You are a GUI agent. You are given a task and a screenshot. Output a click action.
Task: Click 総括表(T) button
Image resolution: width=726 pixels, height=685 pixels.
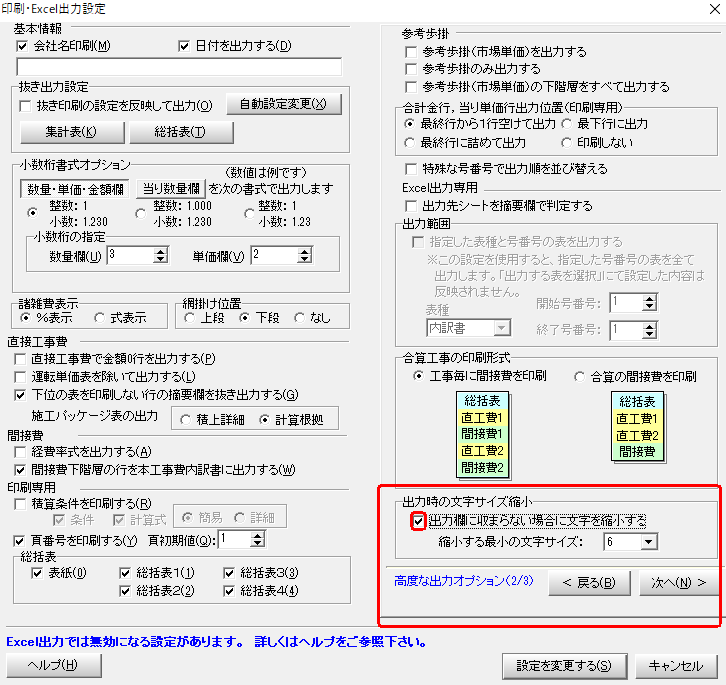[x=167, y=132]
